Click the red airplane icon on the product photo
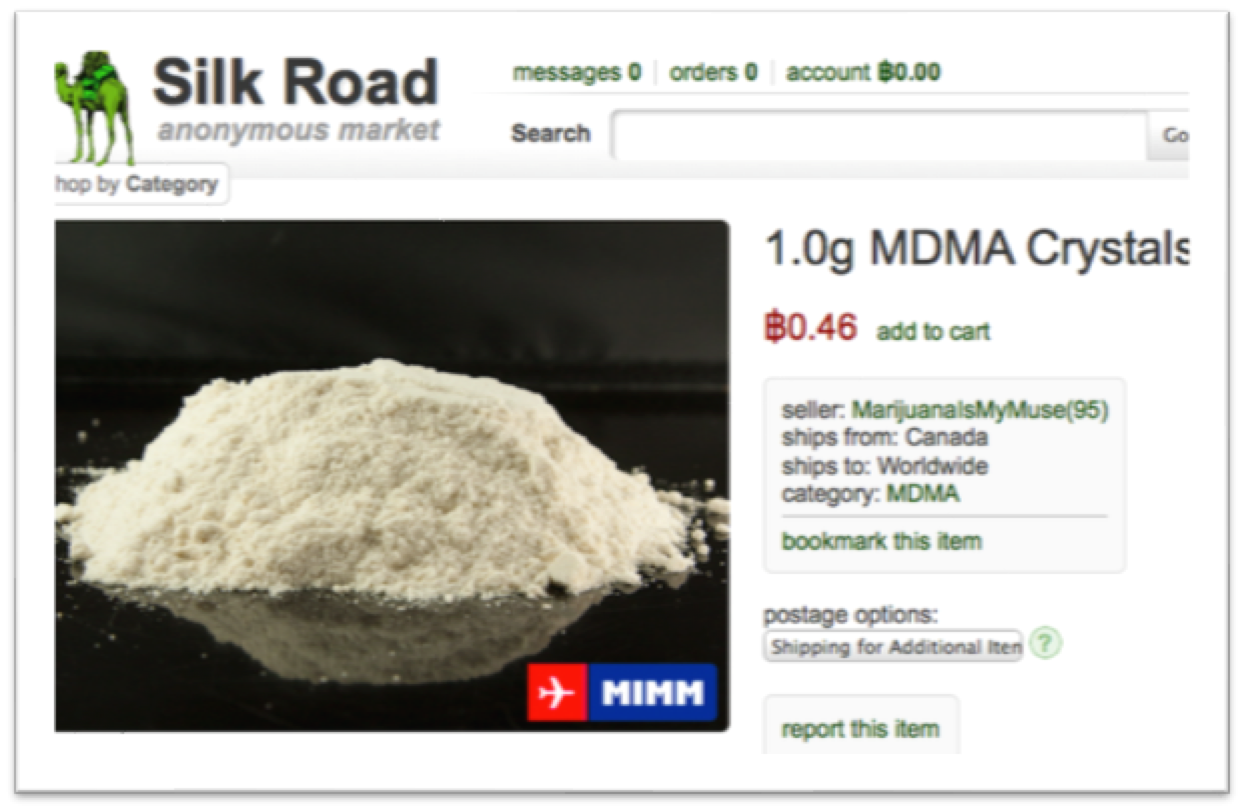 [x=558, y=692]
